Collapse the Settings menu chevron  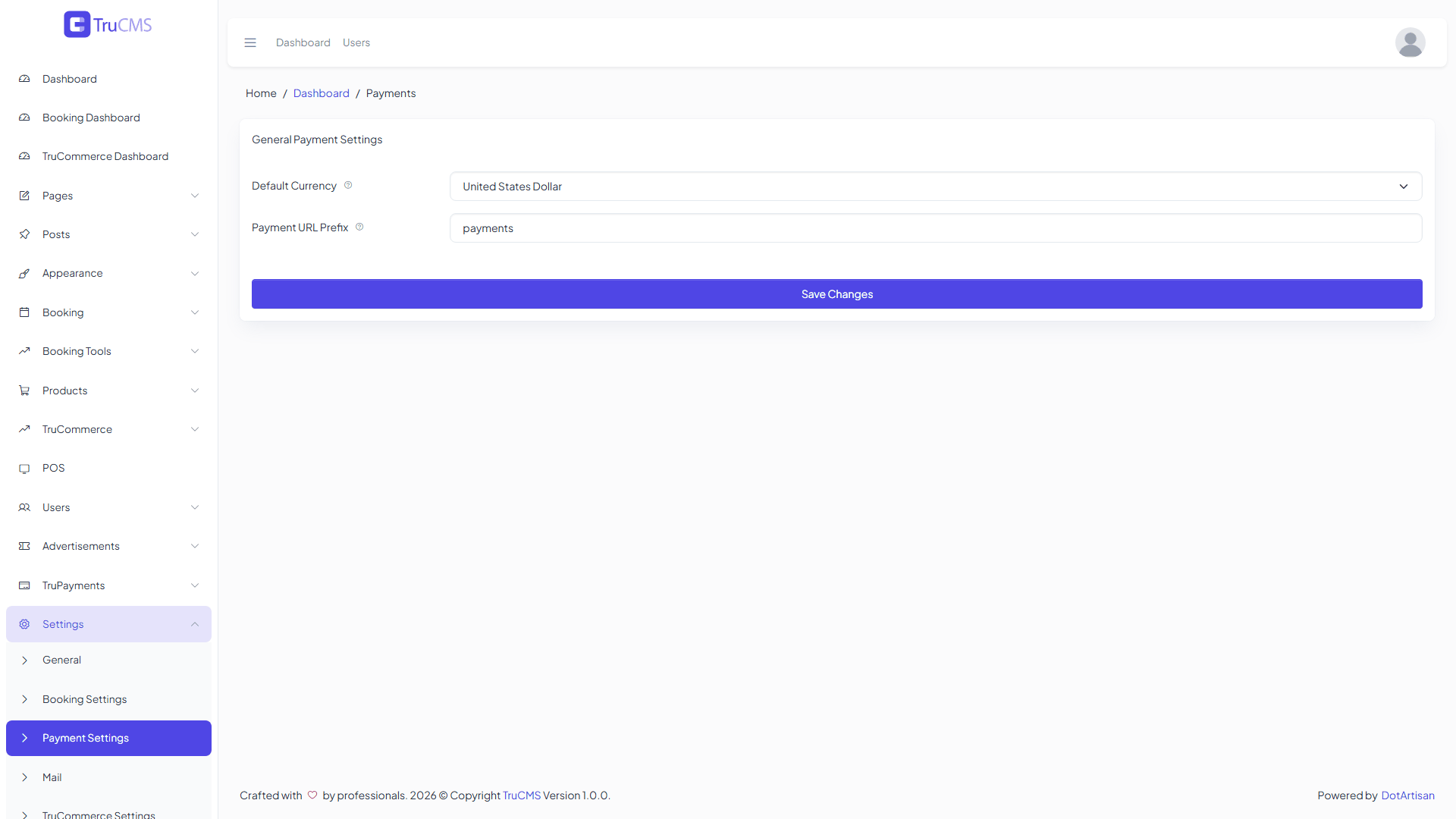point(195,624)
